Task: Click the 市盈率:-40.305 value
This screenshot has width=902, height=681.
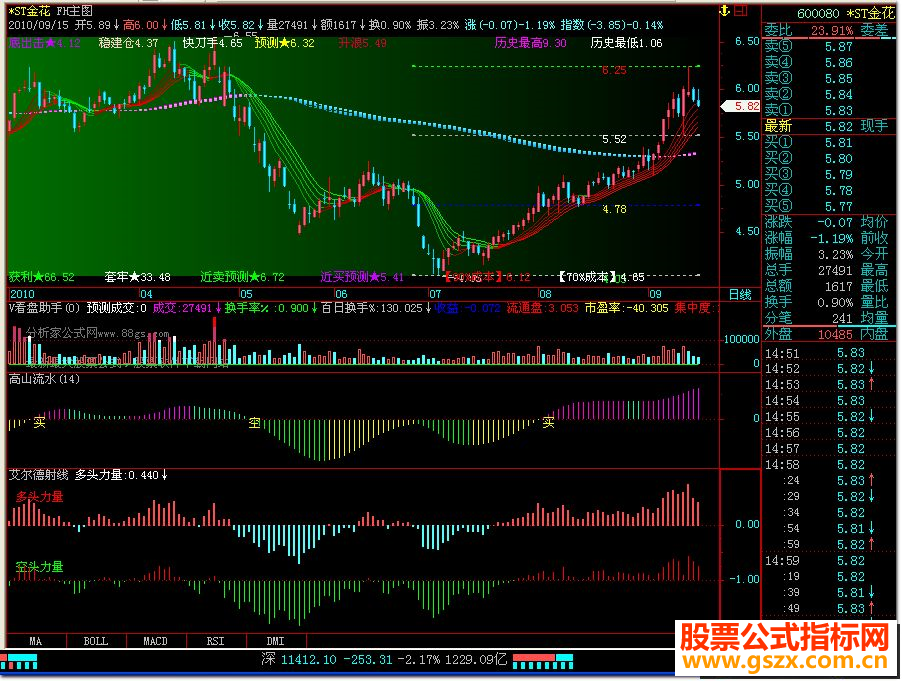Action: pos(626,308)
